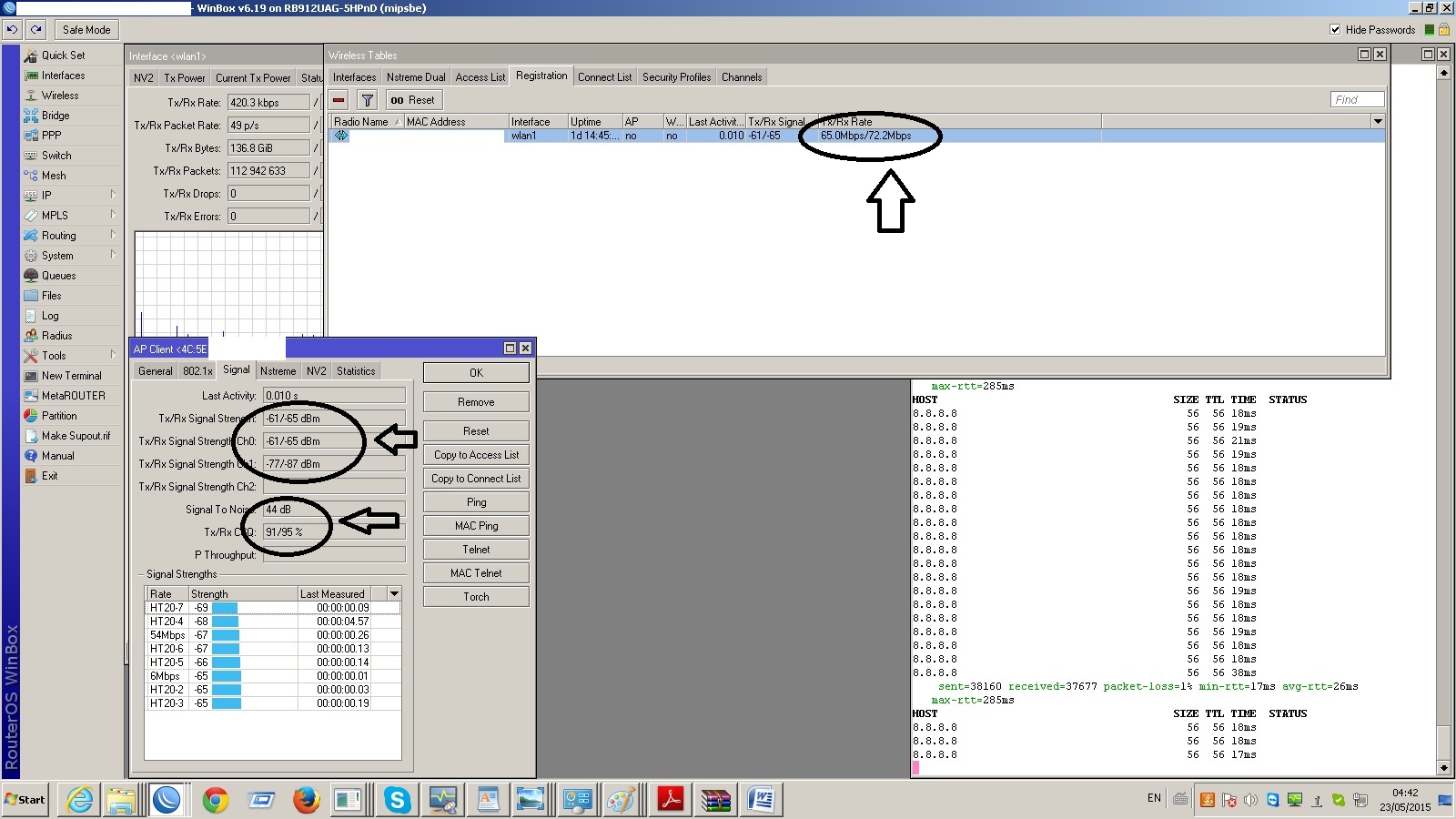Open Adobe Reader from the taskbar
Image resolution: width=1456 pixels, height=819 pixels.
tap(671, 800)
